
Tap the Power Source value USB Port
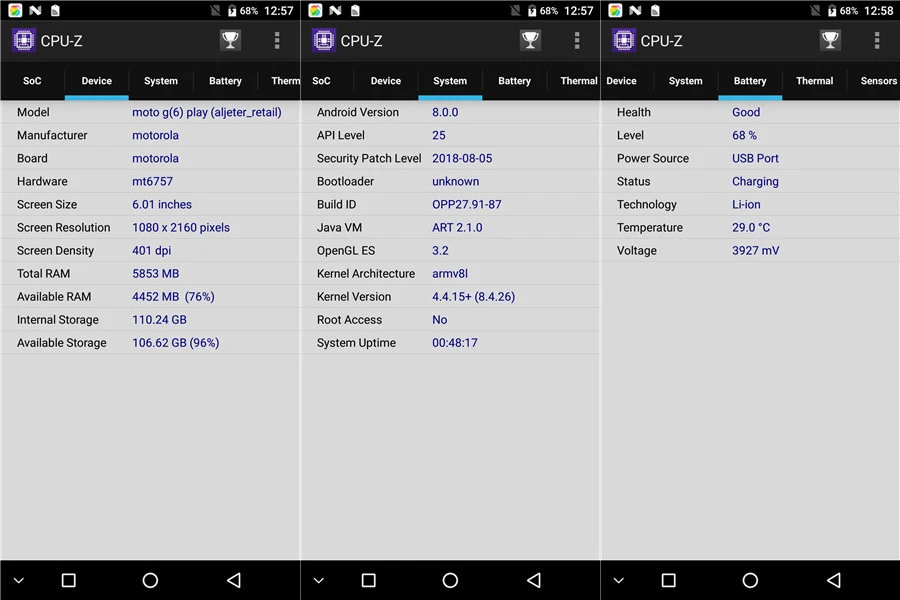755,158
